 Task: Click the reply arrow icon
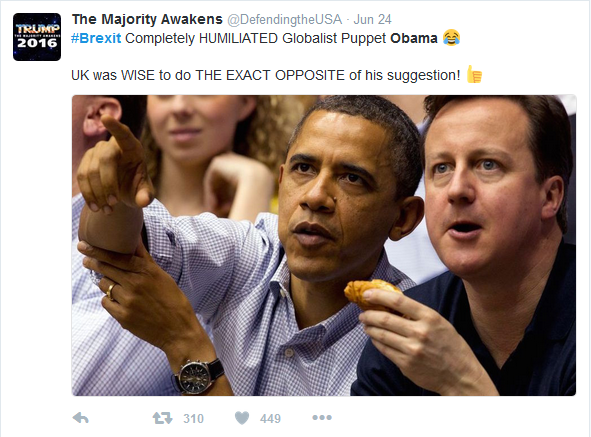click(80, 418)
